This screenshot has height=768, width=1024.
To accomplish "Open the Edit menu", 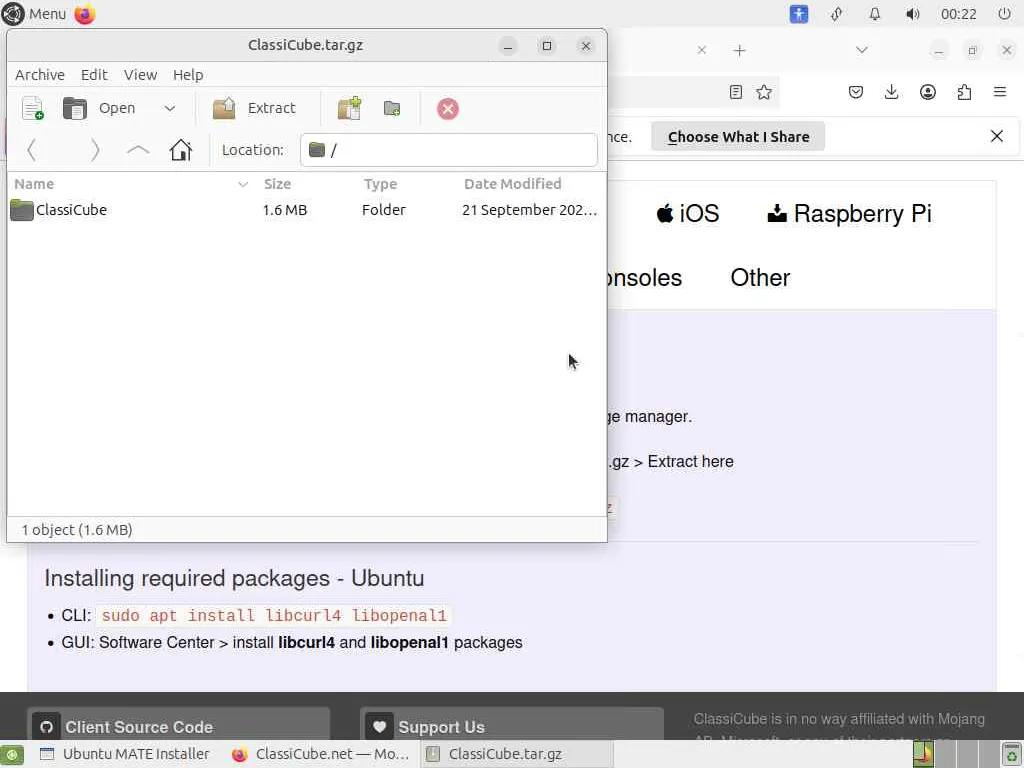I will 94,75.
